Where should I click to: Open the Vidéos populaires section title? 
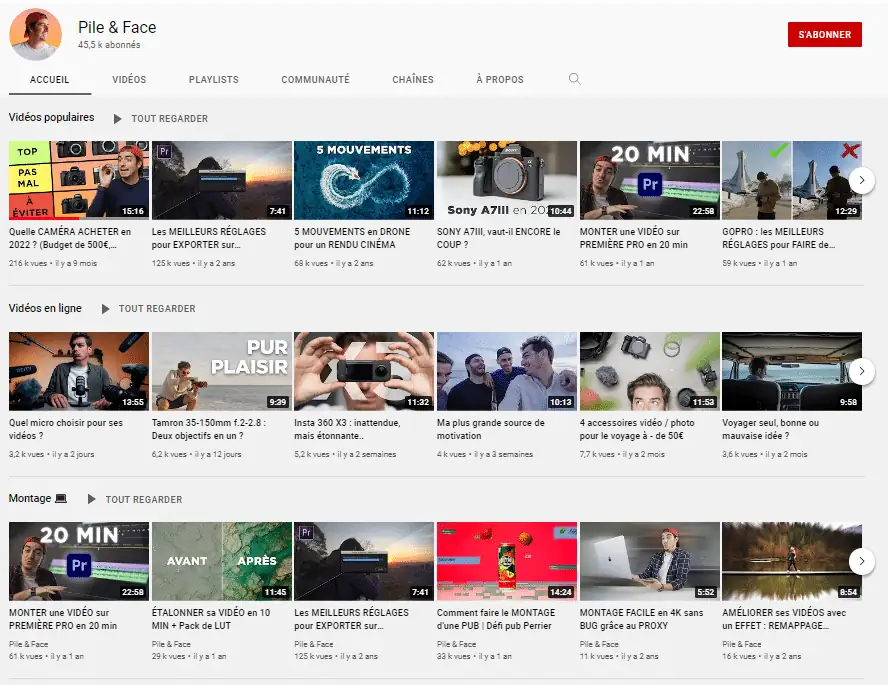click(52, 117)
